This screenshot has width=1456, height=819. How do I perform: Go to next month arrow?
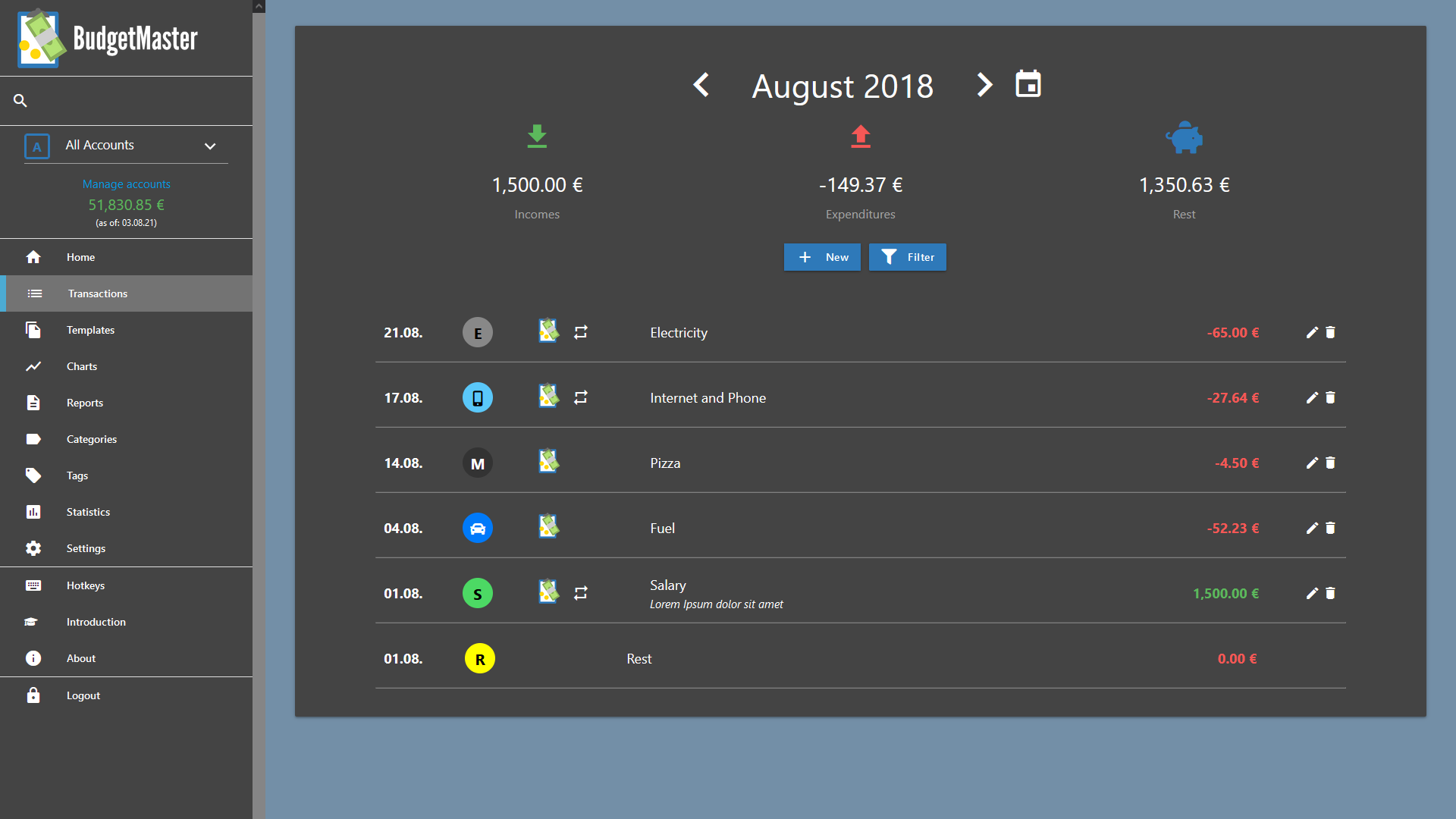[984, 85]
